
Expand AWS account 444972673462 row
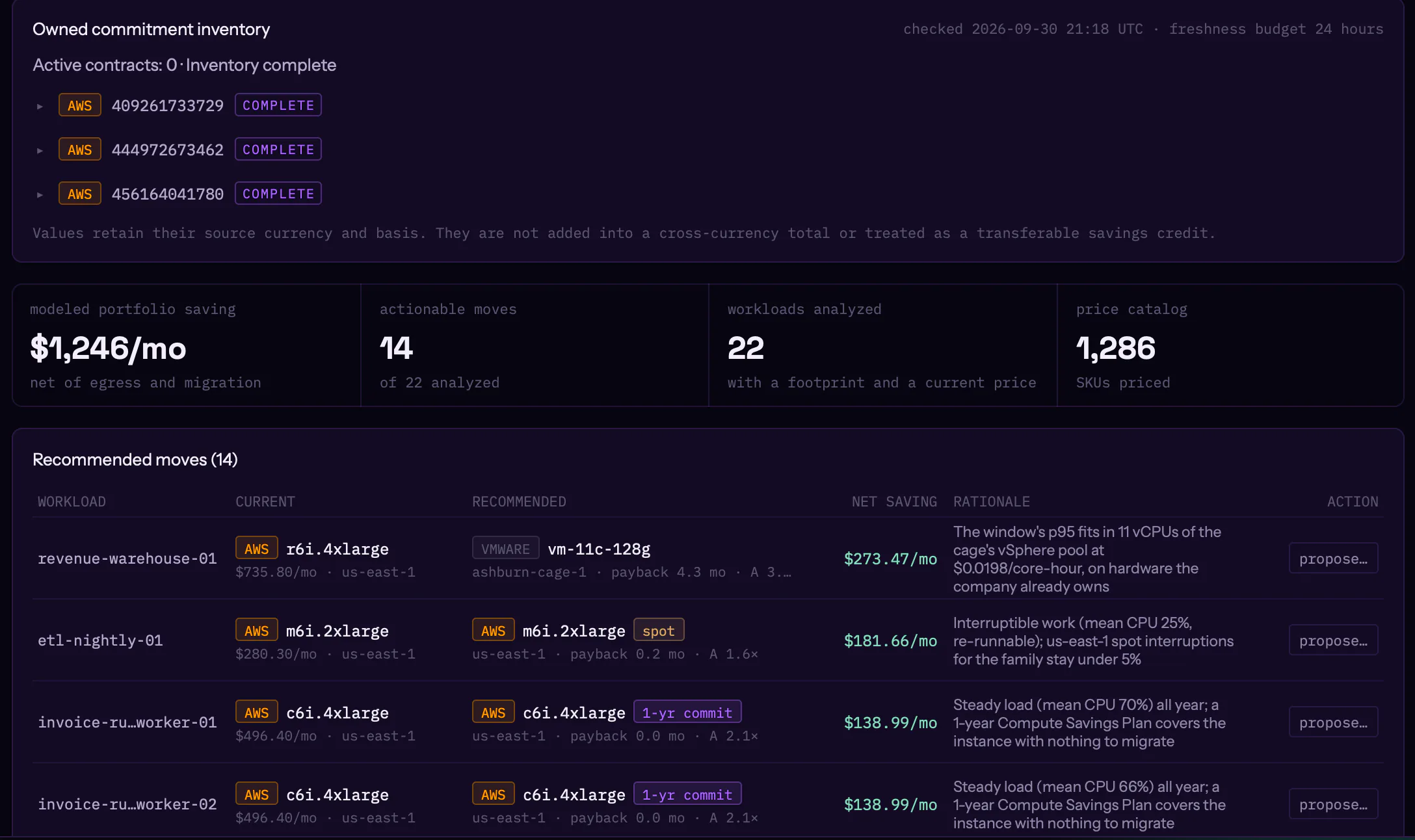point(40,150)
